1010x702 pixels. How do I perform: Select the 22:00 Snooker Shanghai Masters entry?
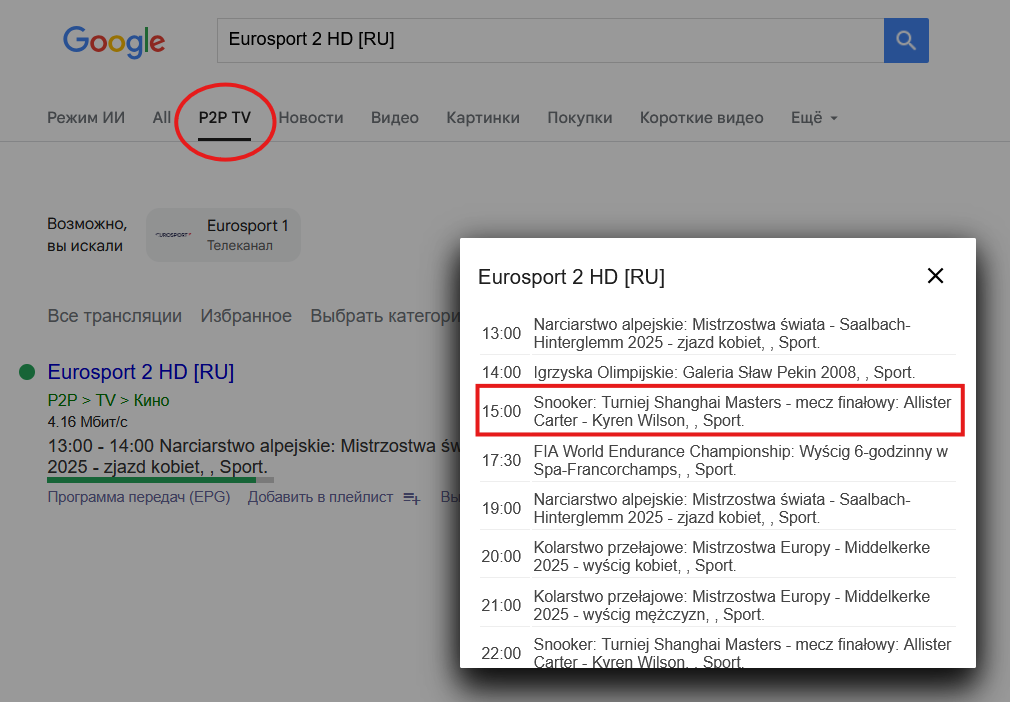[718, 650]
